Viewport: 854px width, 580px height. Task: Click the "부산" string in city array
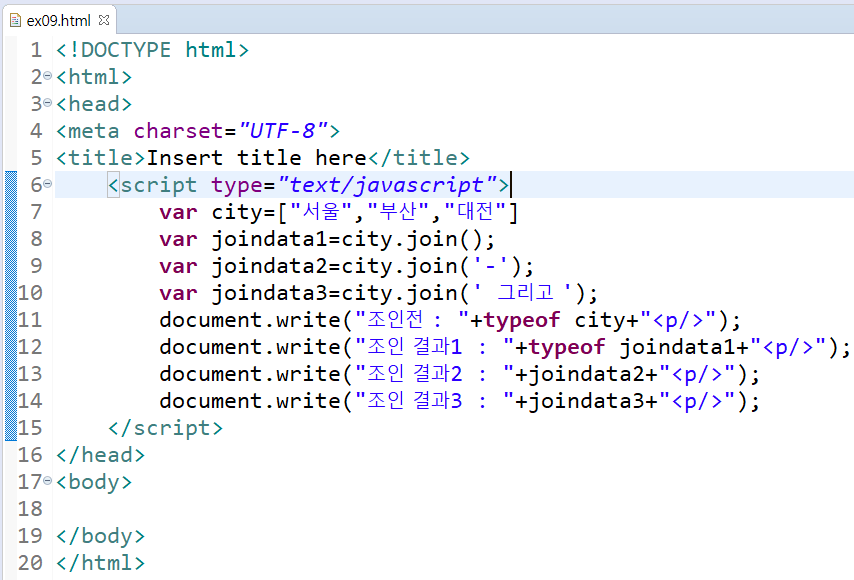[398, 211]
